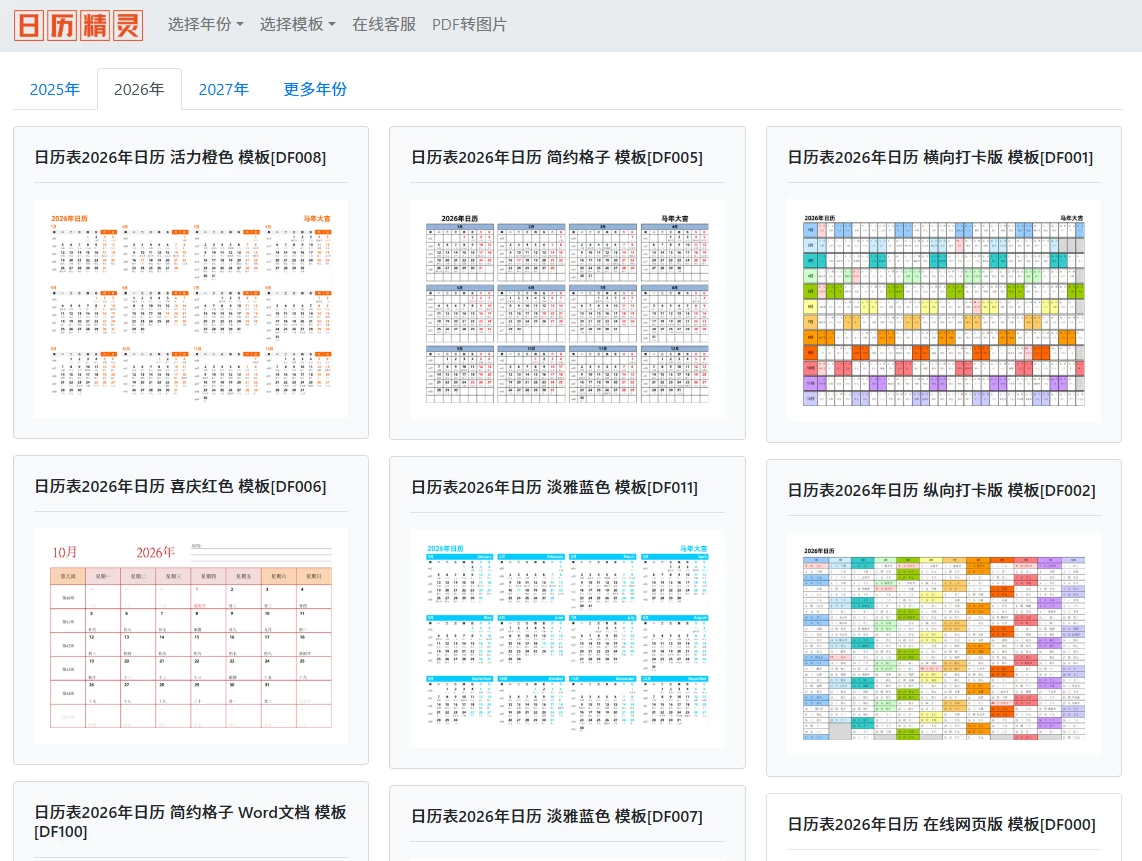Open the 活力橙色 DF008 calendar thumbnail
The image size is (1142, 861).
click(x=190, y=308)
